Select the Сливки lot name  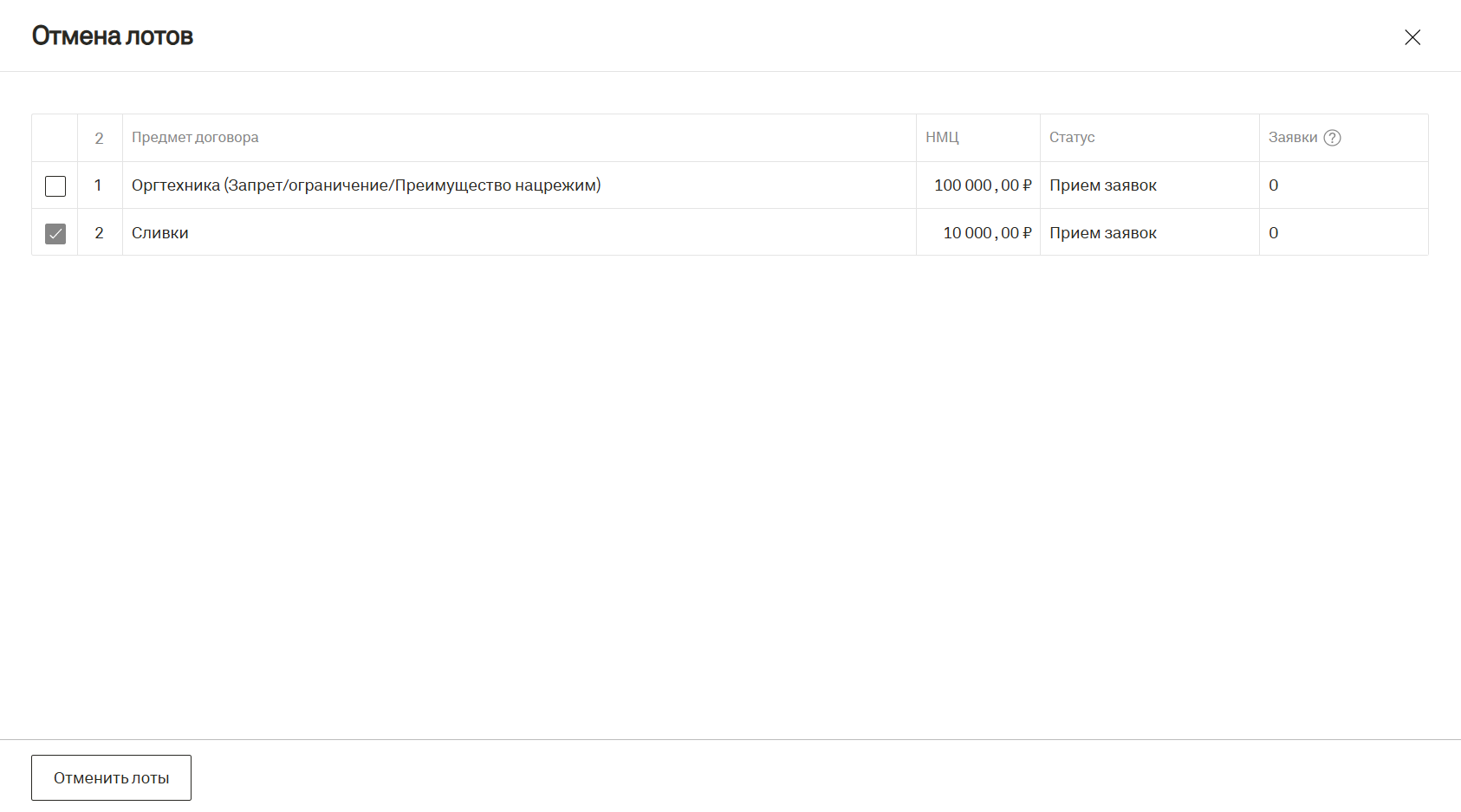coord(160,233)
